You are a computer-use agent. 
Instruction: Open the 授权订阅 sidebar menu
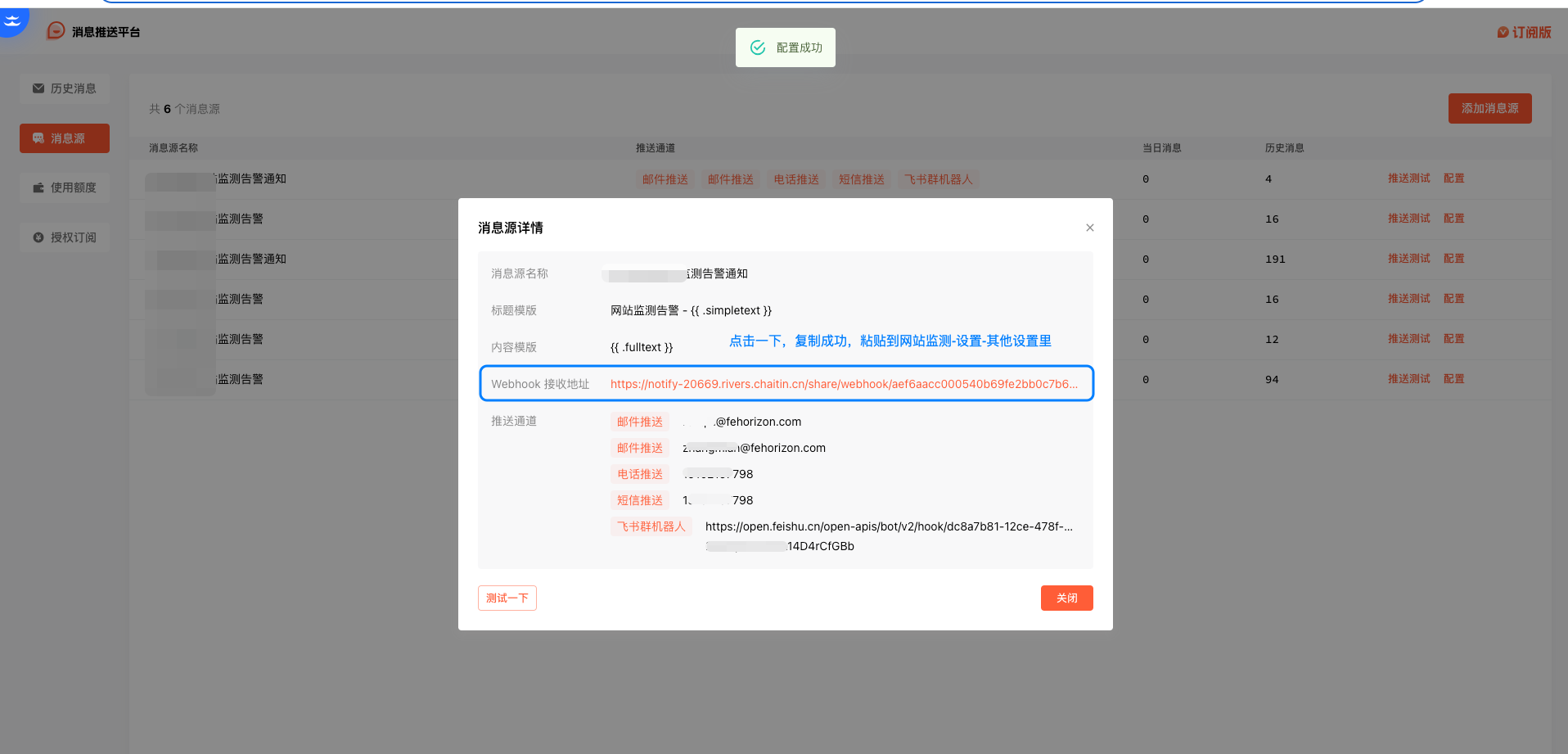coord(65,237)
